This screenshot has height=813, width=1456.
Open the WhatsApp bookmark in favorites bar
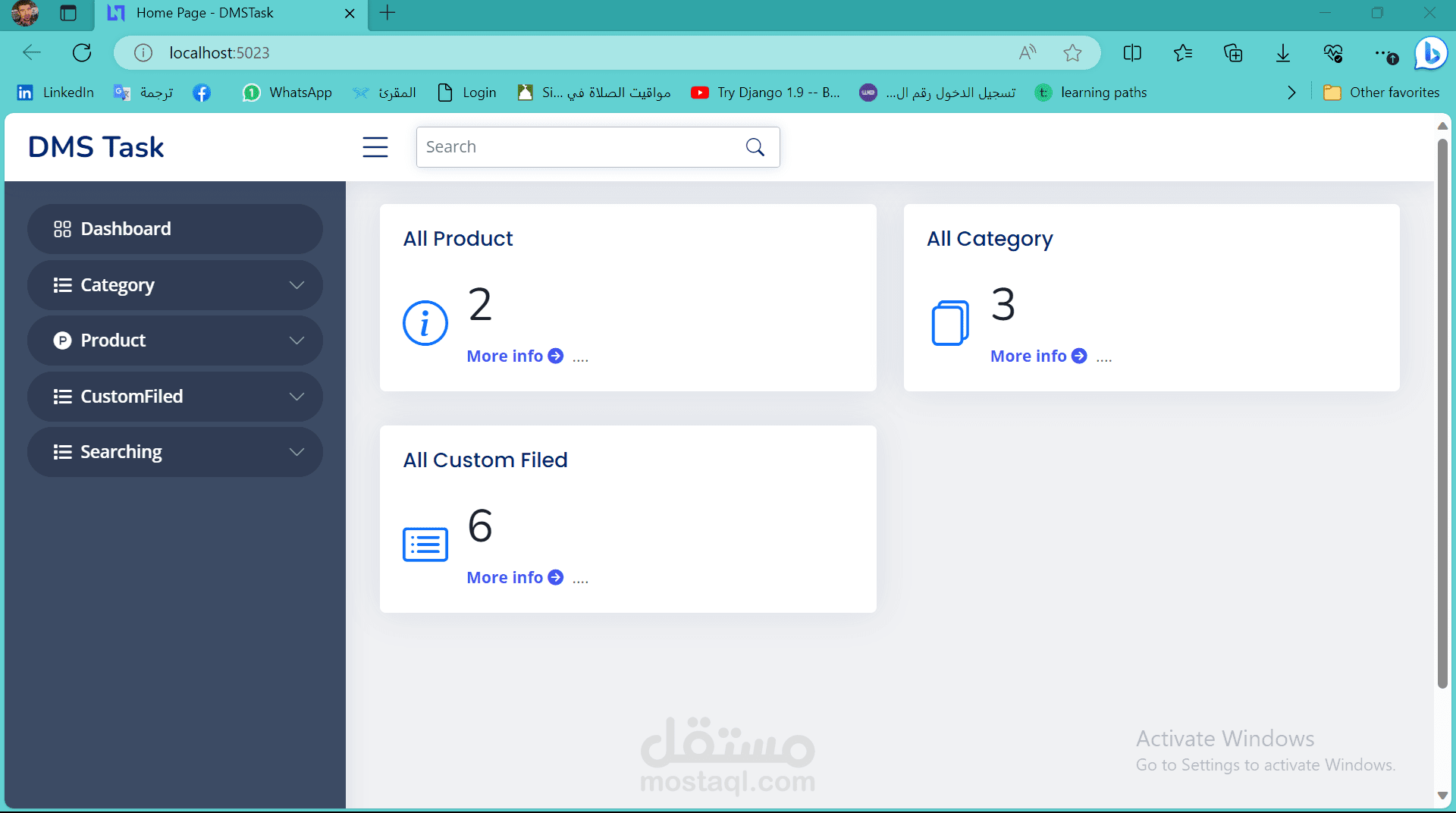[x=287, y=92]
